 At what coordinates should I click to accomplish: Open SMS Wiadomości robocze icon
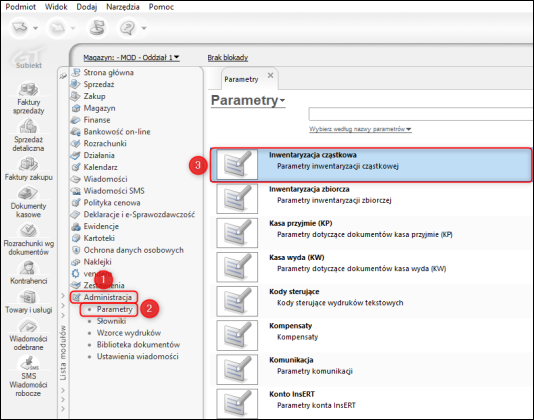[x=29, y=363]
